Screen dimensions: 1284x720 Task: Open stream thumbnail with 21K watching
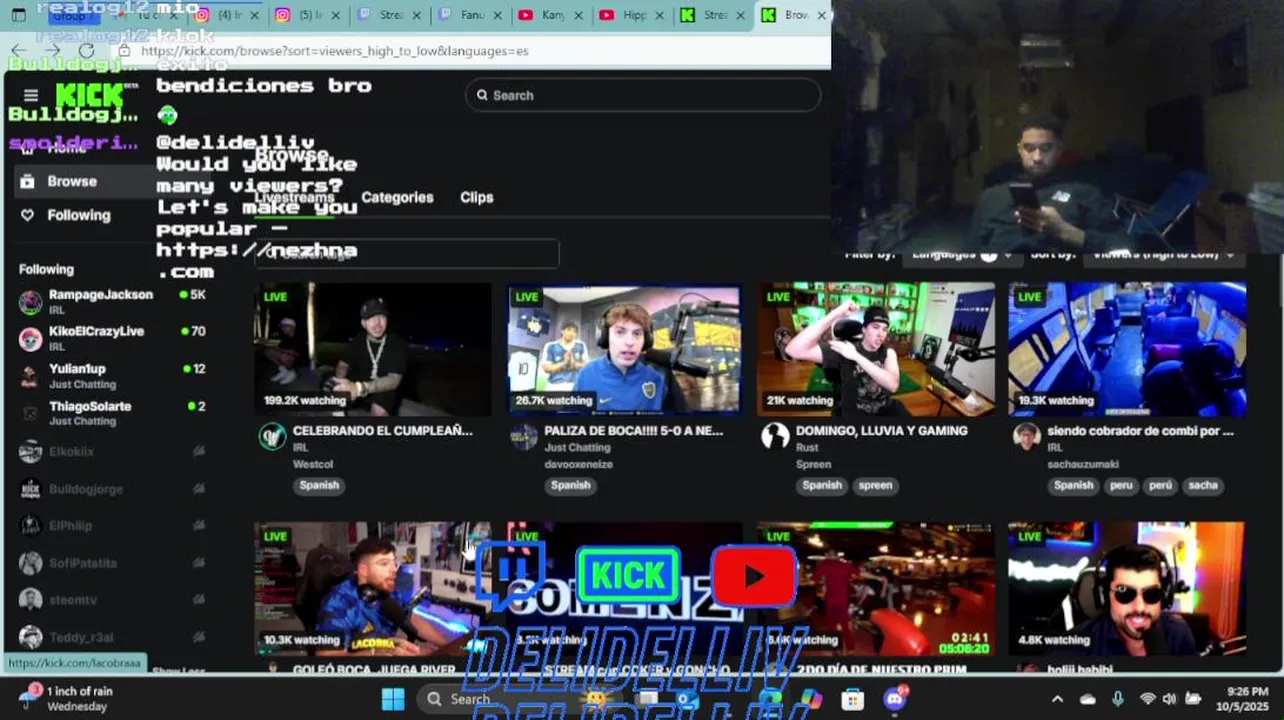[x=876, y=349]
